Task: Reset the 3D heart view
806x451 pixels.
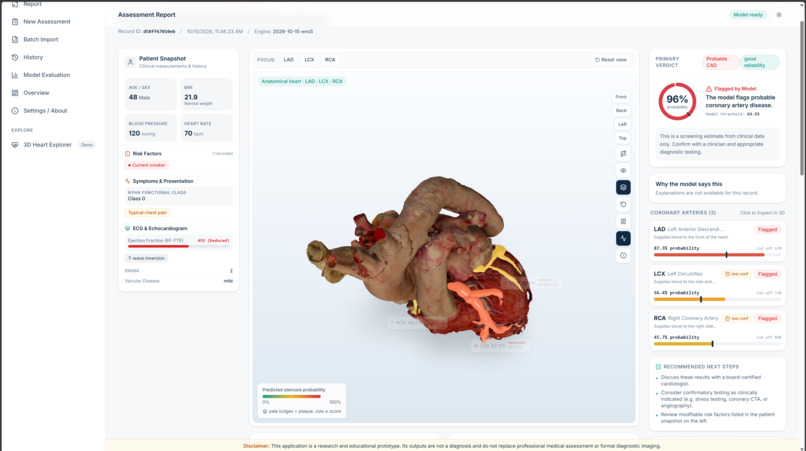Action: [x=611, y=60]
